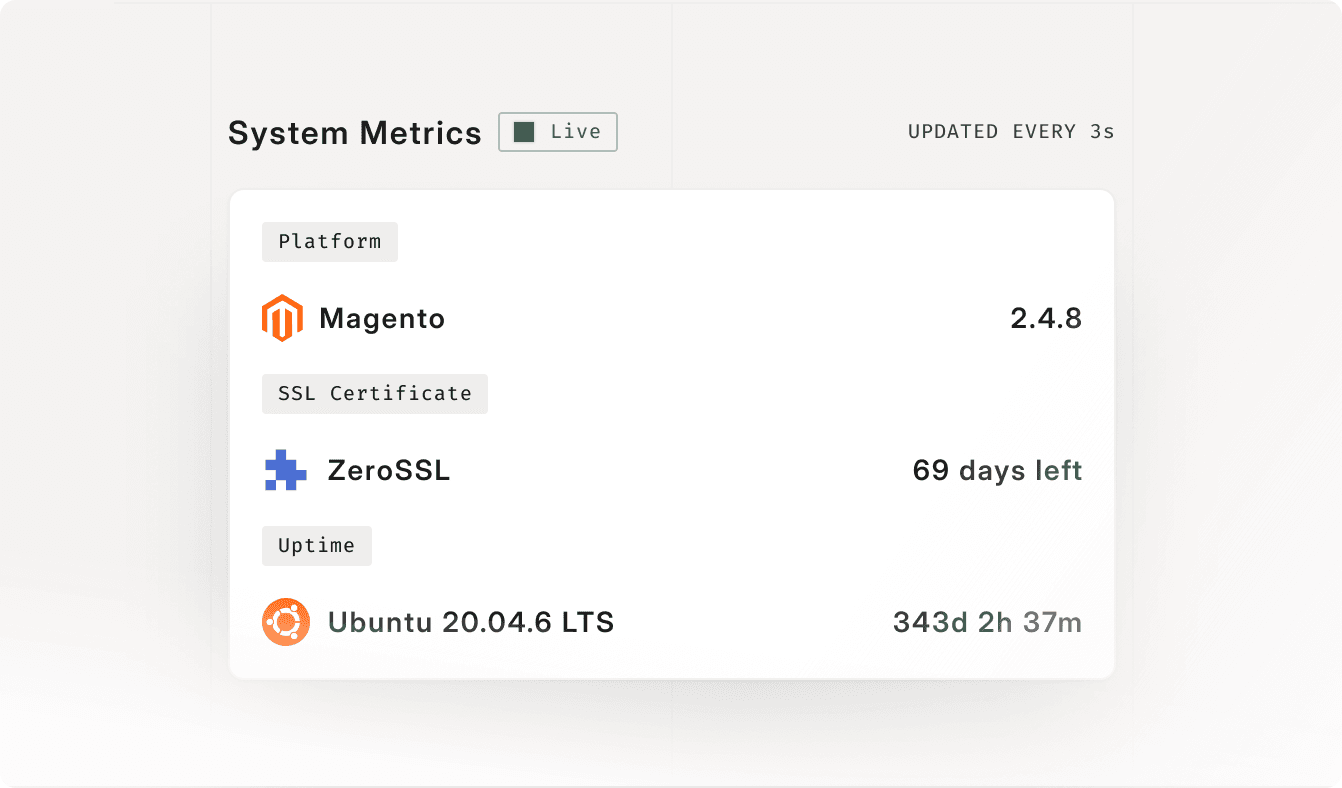Screen dimensions: 1342x788
Task: Click the Live status badge
Action: [558, 132]
